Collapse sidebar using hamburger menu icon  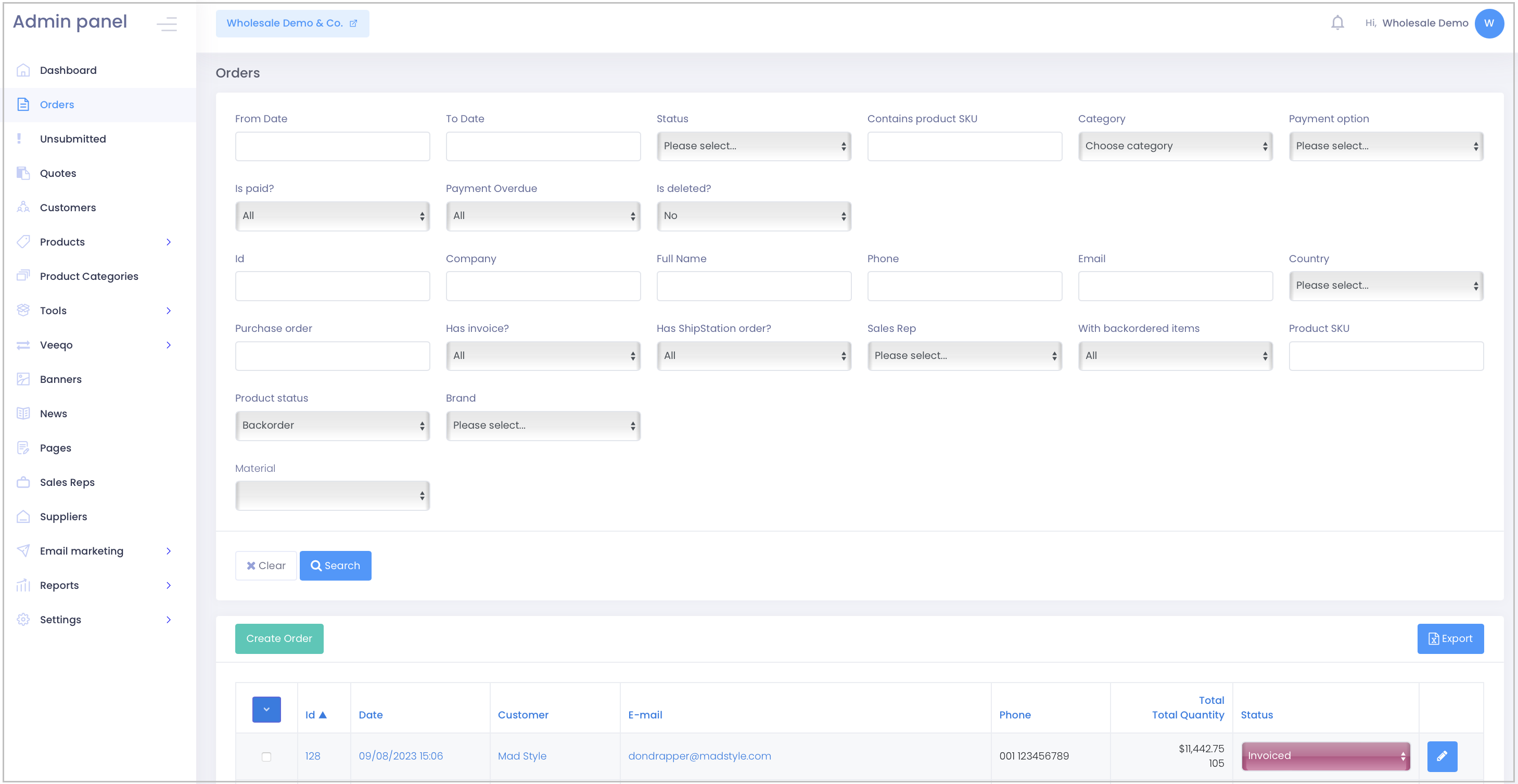[x=167, y=23]
